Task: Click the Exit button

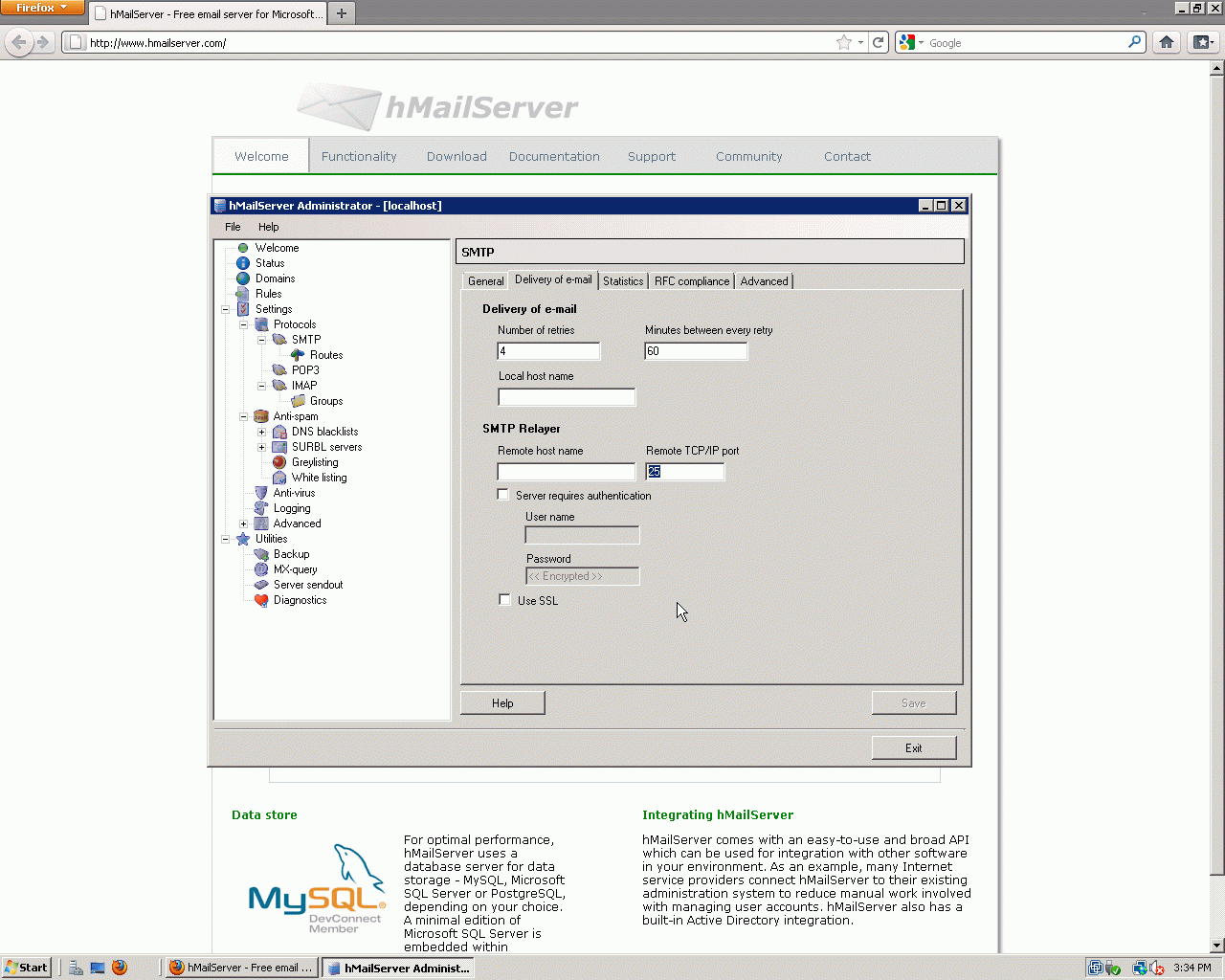Action: click(x=914, y=748)
